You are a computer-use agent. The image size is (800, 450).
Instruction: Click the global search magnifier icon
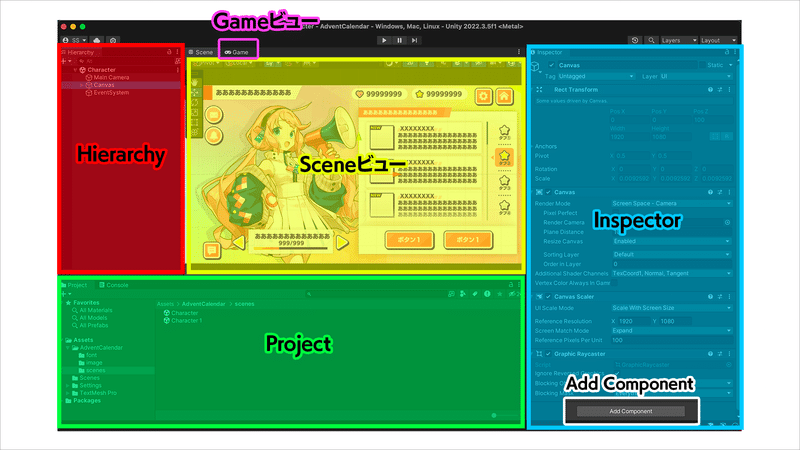click(x=651, y=40)
